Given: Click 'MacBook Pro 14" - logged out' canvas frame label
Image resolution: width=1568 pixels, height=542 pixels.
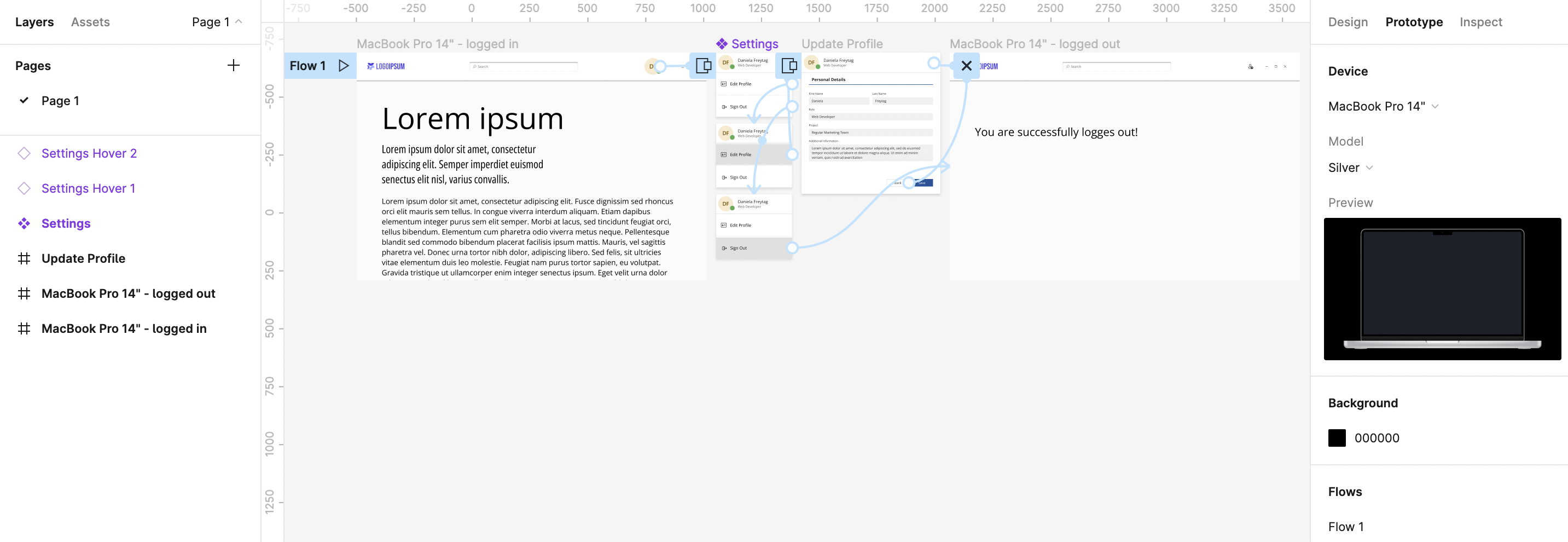Looking at the screenshot, I should point(1034,44).
